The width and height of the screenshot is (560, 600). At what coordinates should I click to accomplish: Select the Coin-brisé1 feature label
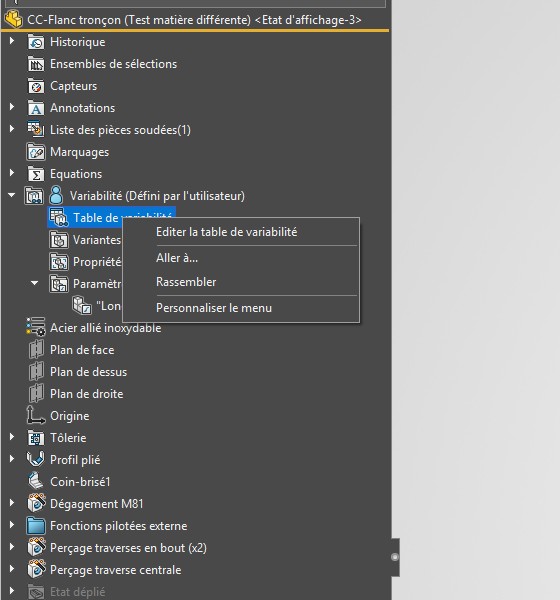(80, 482)
